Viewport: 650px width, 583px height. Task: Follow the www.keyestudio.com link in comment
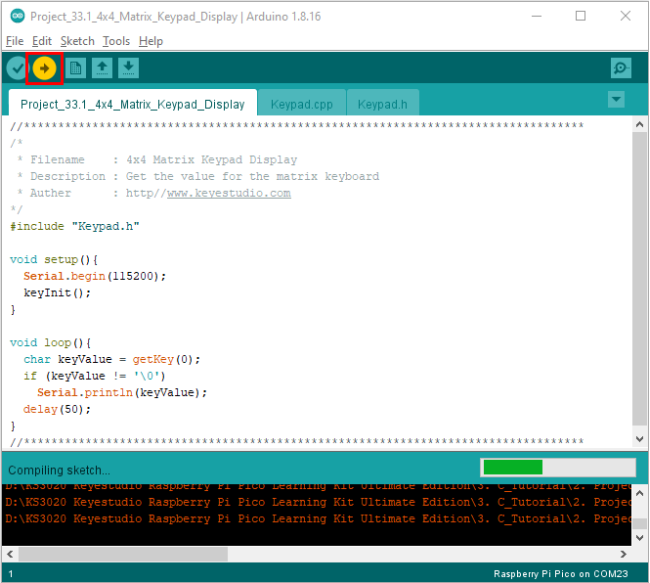click(229, 193)
